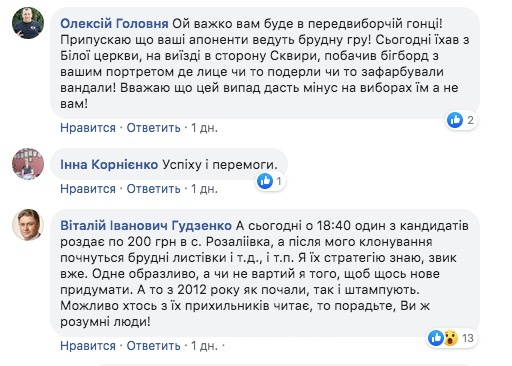Open Віталій Іванович Гудзенко's avatar photo
The width and height of the screenshot is (512, 366).
pyautogui.click(x=28, y=225)
